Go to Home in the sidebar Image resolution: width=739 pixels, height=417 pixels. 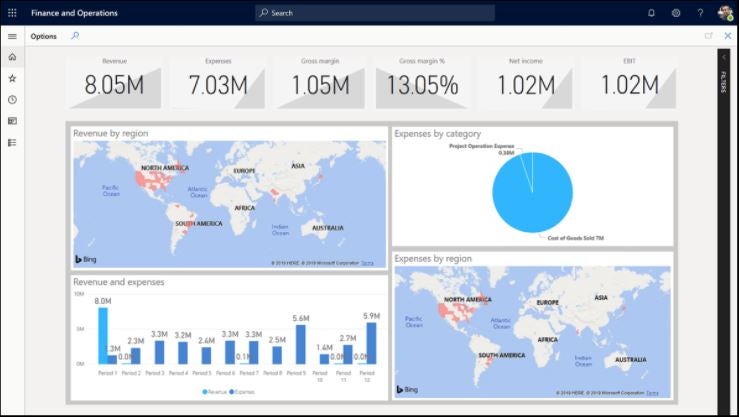(x=12, y=57)
